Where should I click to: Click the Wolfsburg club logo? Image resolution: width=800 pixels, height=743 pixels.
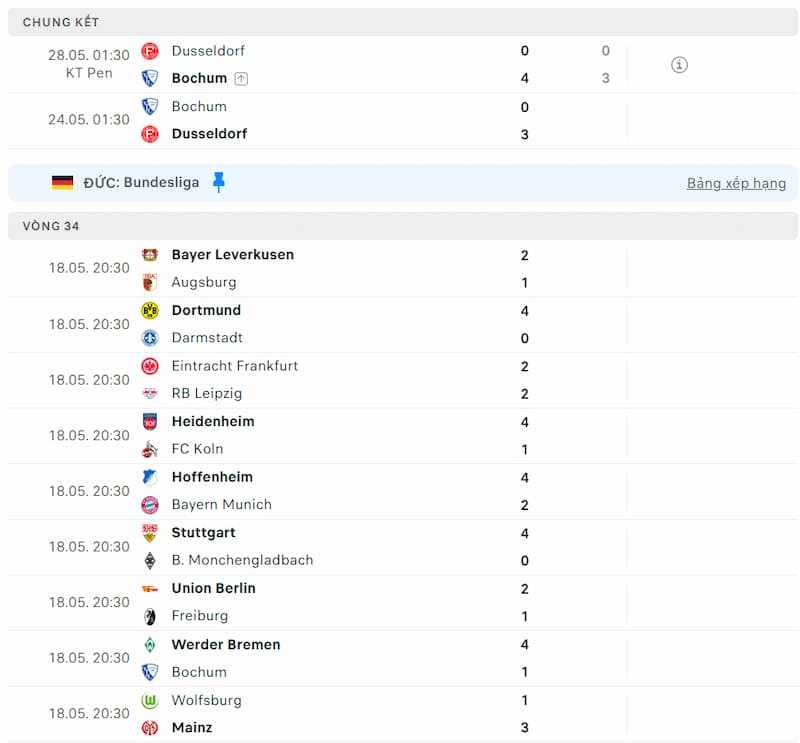150,701
